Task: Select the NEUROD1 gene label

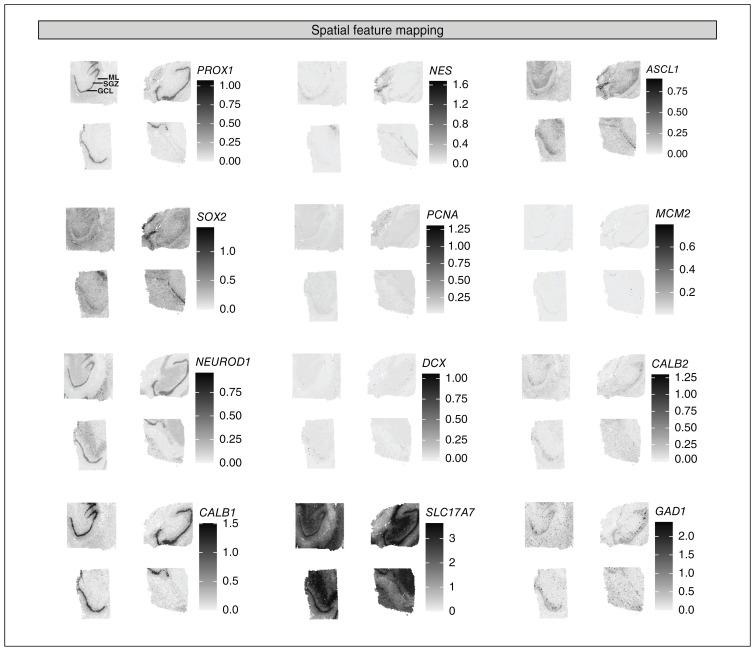Action: click(x=222, y=364)
